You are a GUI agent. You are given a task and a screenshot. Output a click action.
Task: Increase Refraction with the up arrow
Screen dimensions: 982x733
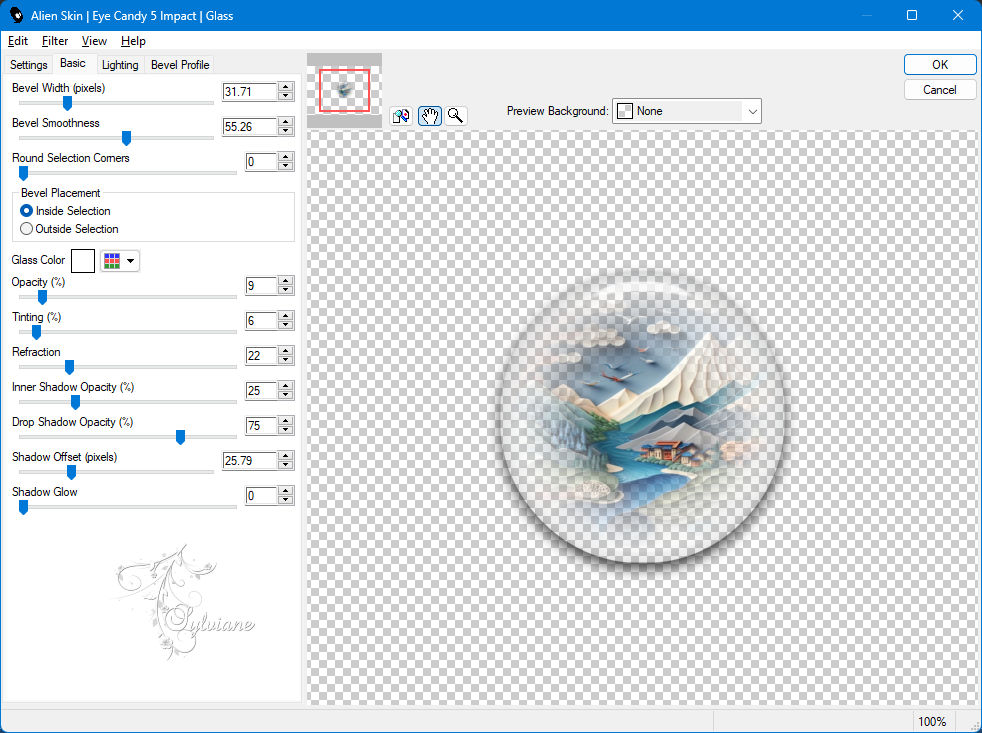pos(286,351)
